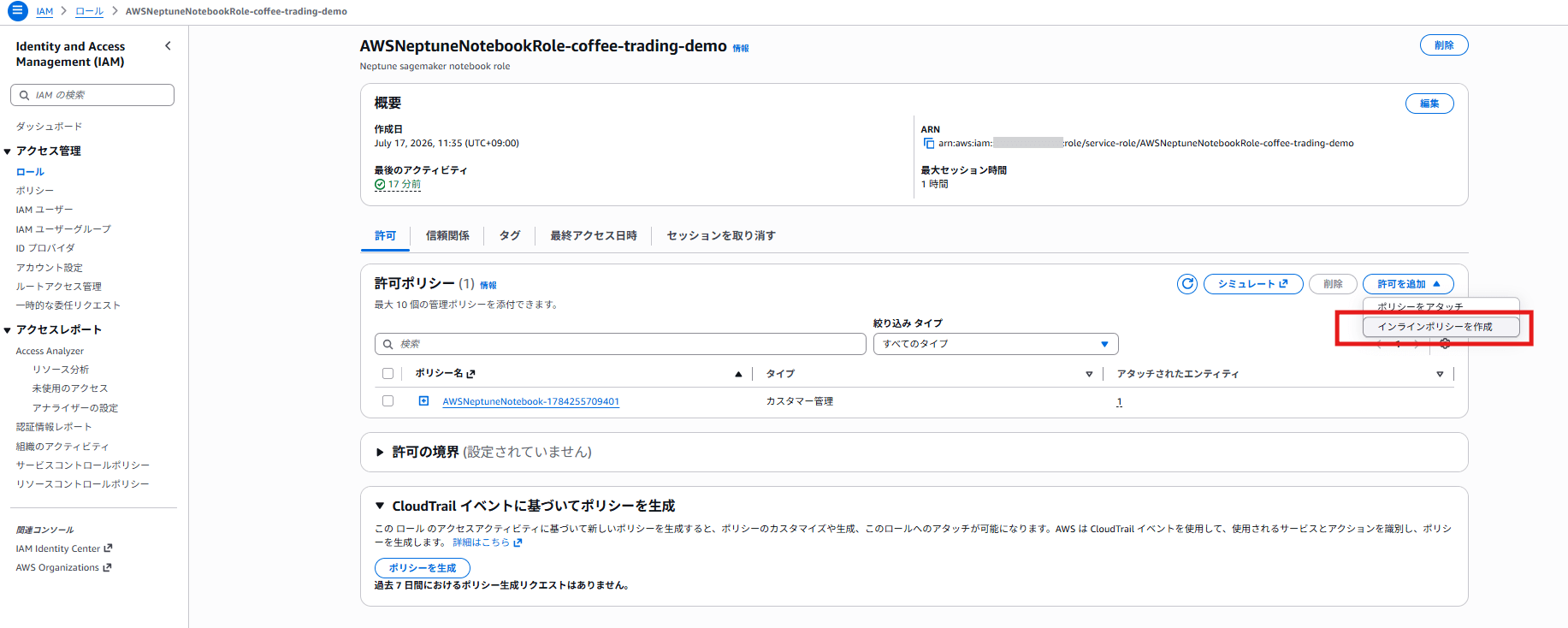The width and height of the screenshot is (1568, 628).
Task: Choose インラインポリシーを作成 from the menu
Action: [1441, 327]
